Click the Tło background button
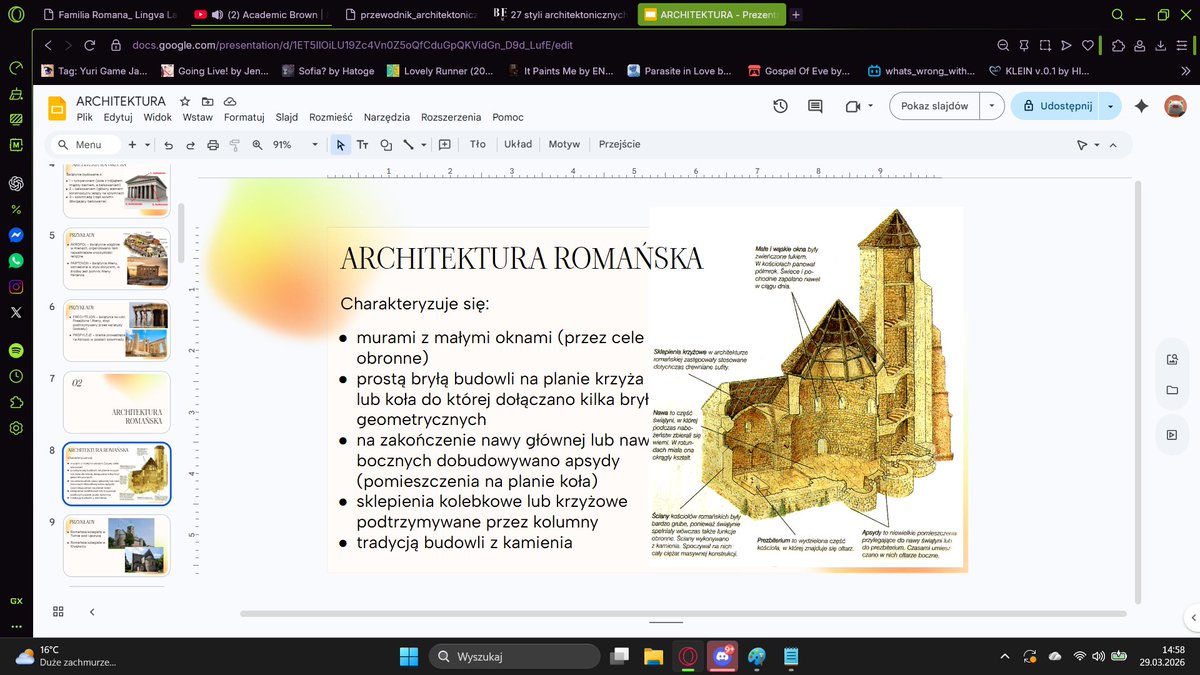The image size is (1200, 675). coord(478,145)
